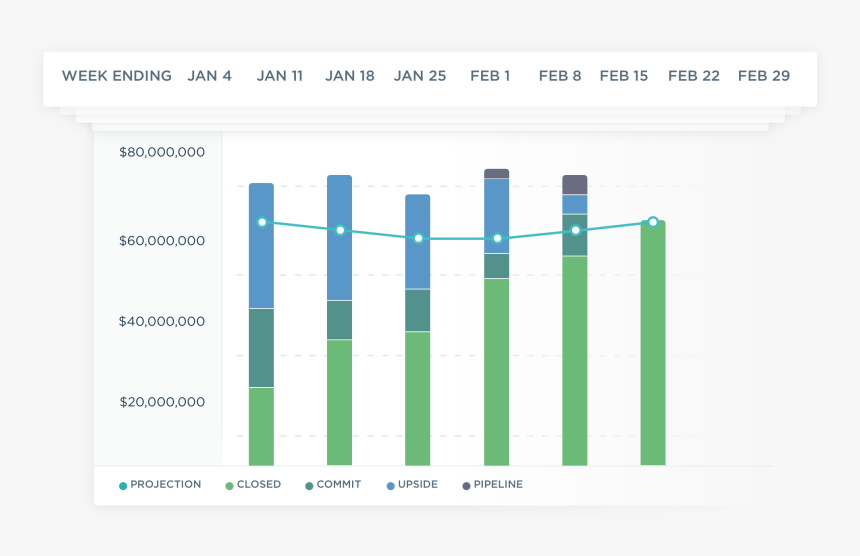This screenshot has height=556, width=860.
Task: Click the WEEK ENDING header label
Action: [117, 76]
